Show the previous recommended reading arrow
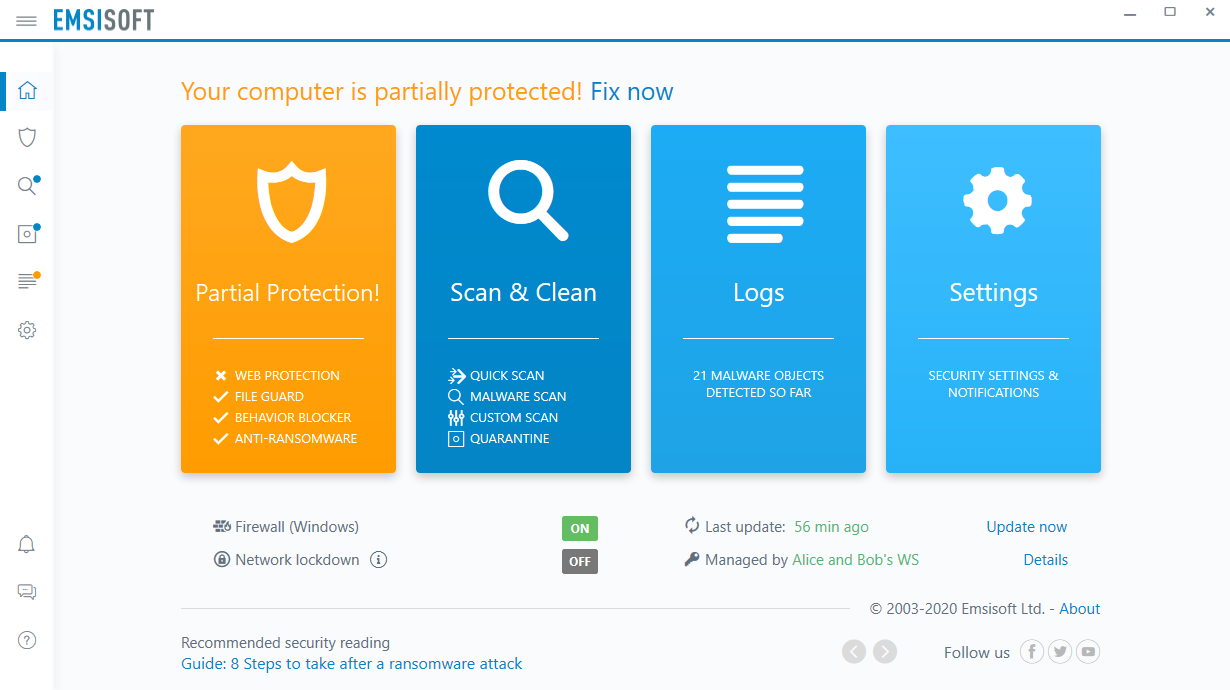The width and height of the screenshot is (1230, 690). tap(854, 652)
